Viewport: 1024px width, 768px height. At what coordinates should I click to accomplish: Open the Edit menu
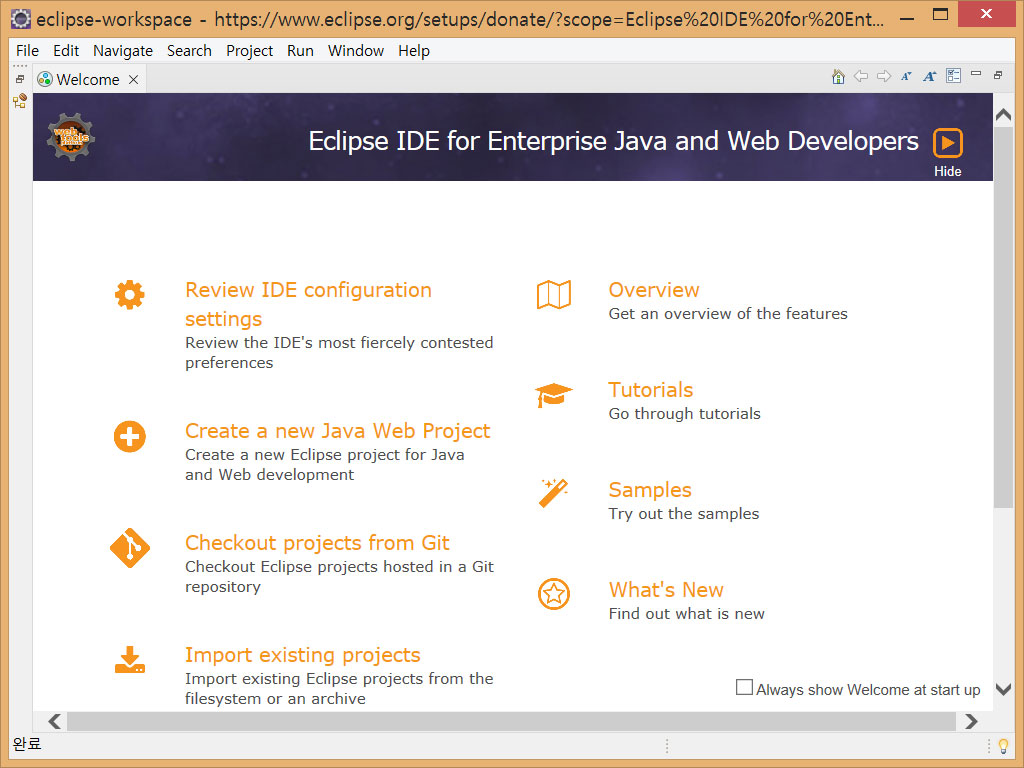click(66, 51)
